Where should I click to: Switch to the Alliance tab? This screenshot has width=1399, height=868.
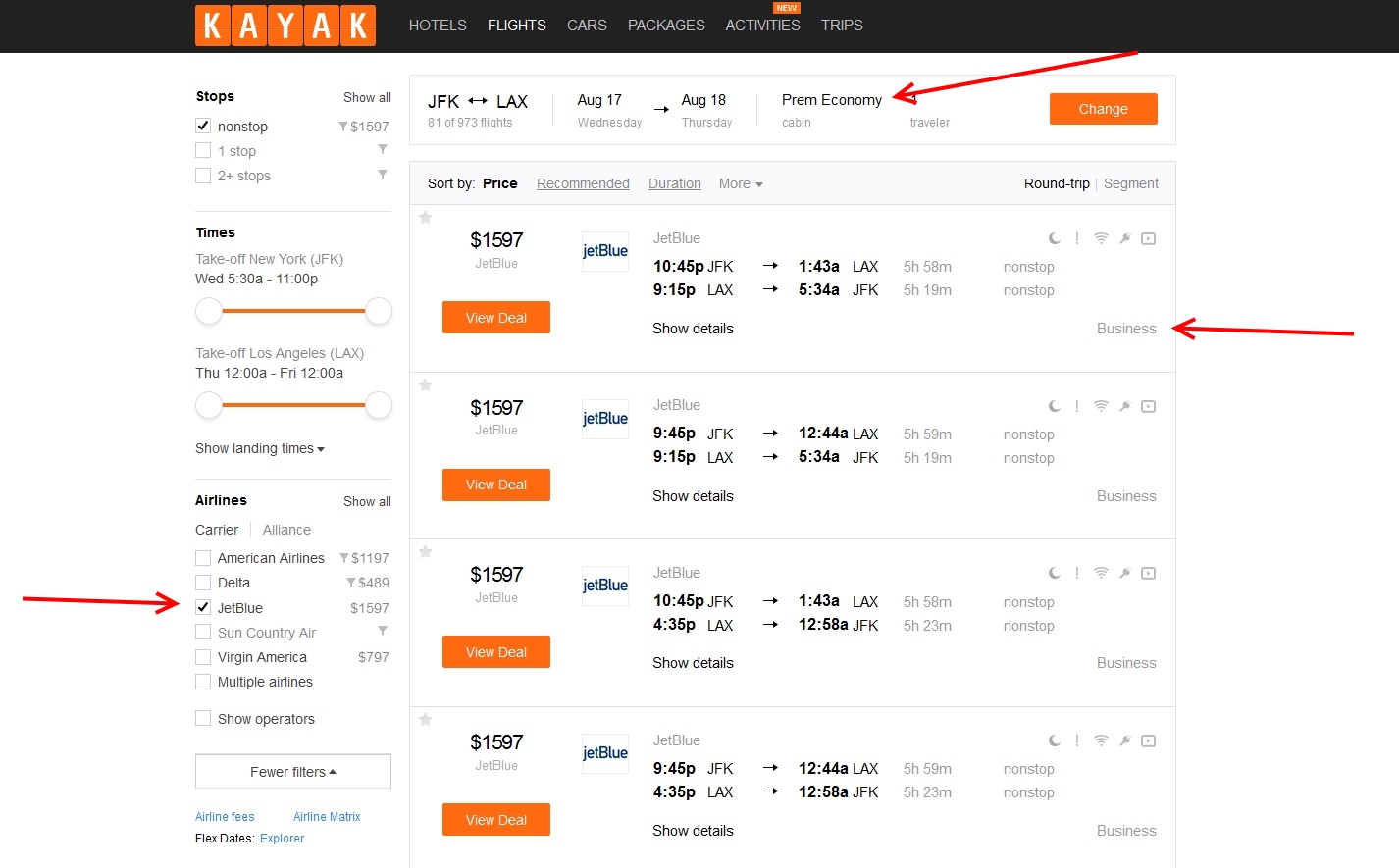coord(286,530)
